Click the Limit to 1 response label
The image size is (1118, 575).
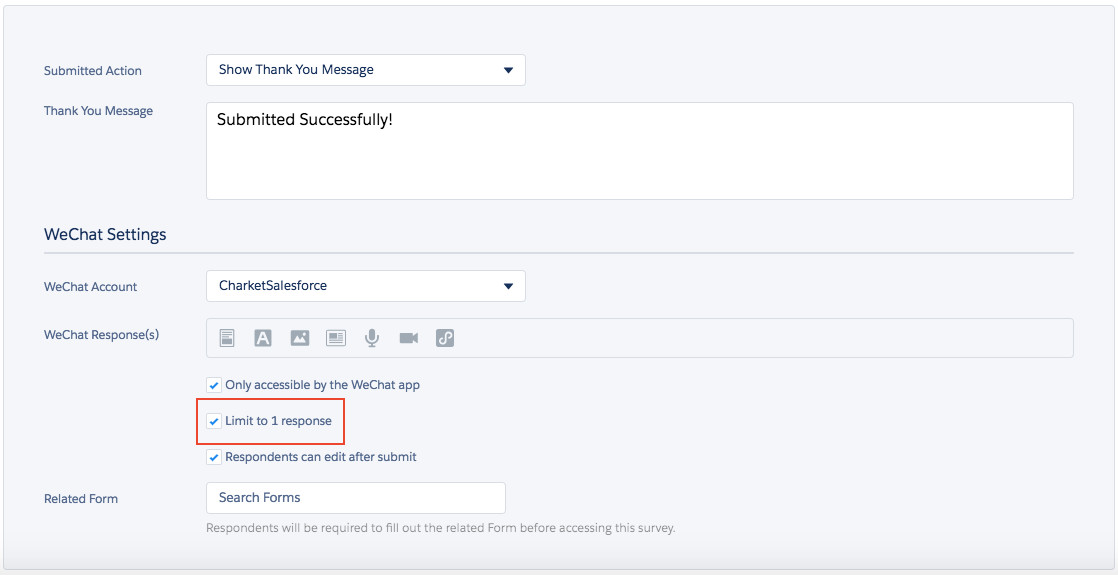278,421
